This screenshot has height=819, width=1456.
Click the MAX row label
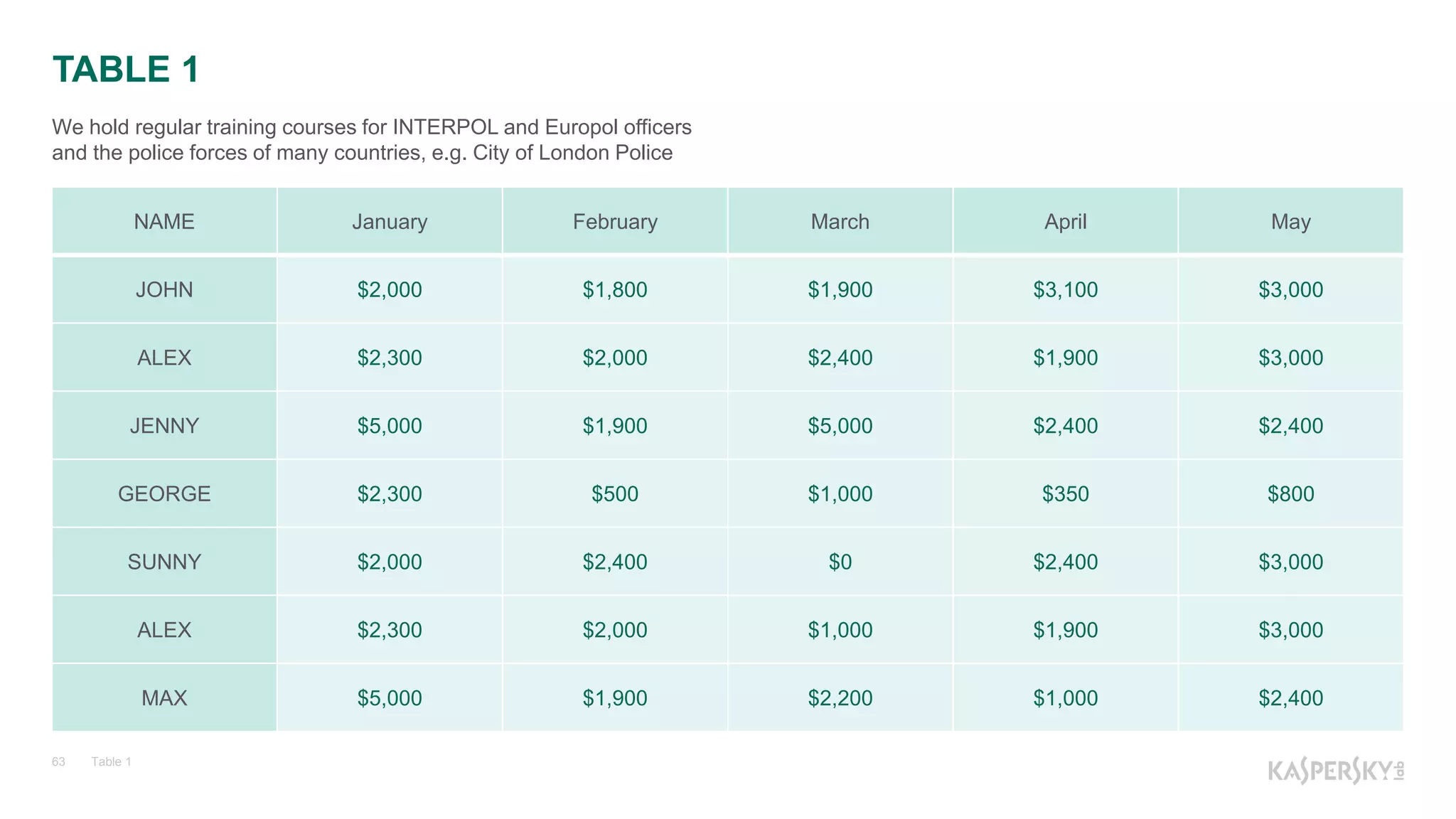164,697
